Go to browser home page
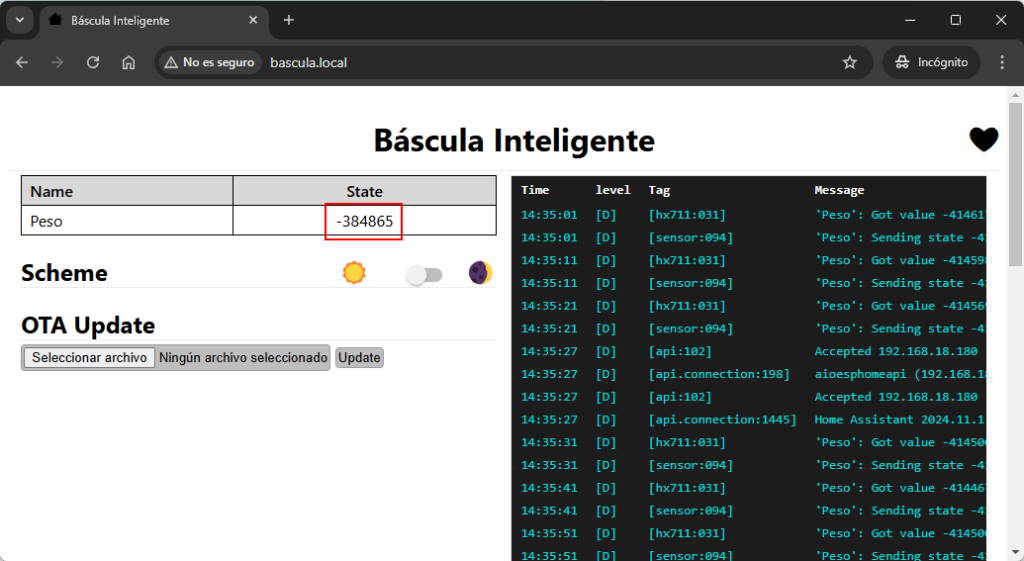This screenshot has height=561, width=1024. (128, 62)
